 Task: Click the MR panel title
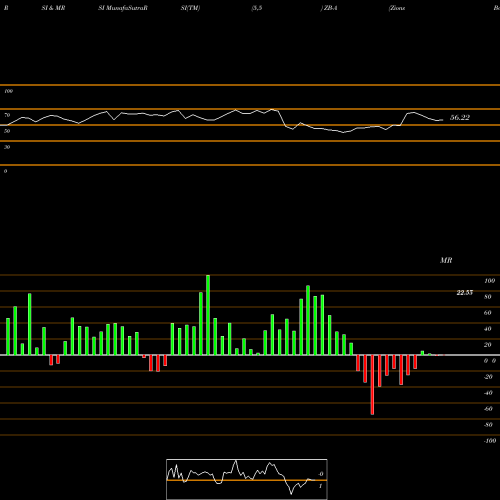[x=446, y=260]
